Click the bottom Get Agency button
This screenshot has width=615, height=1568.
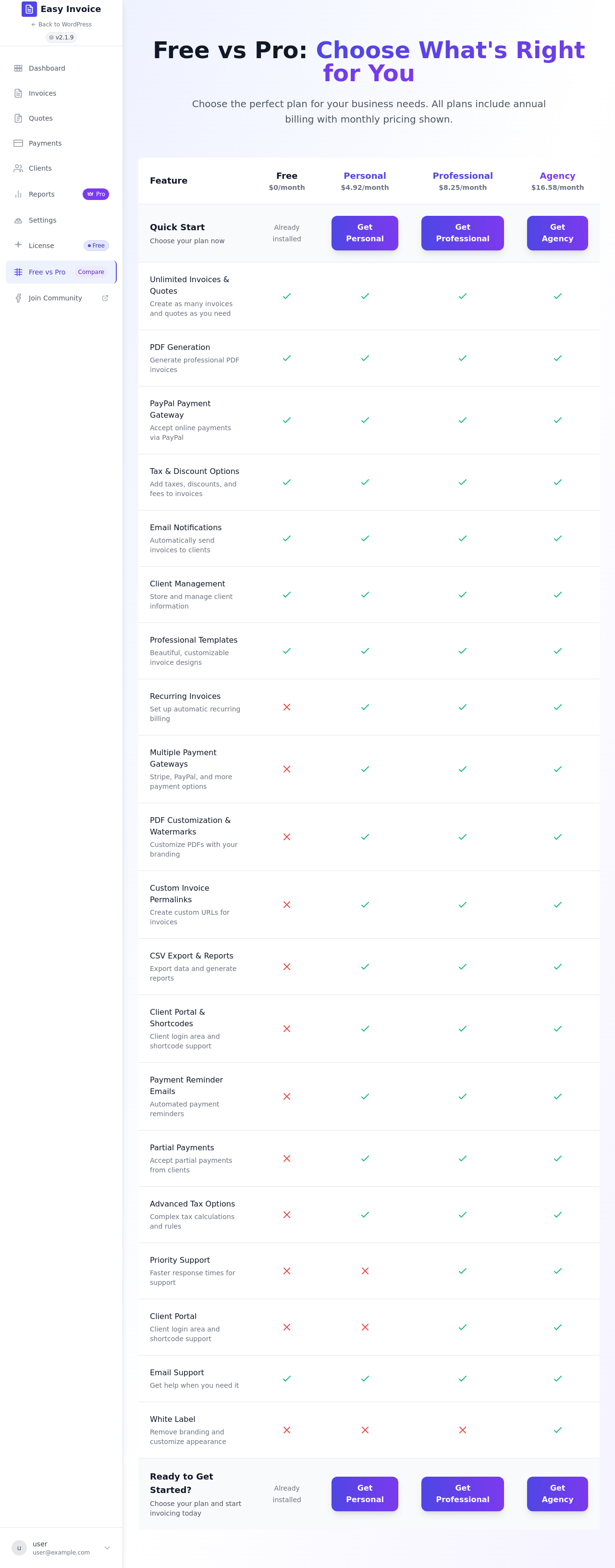pyautogui.click(x=557, y=1494)
